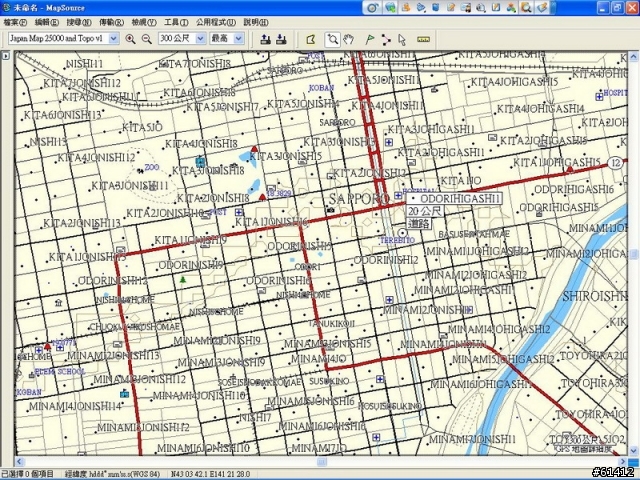This screenshot has height=480, width=640.
Task: Click the Zoom In magnifier button
Action: tap(131, 39)
